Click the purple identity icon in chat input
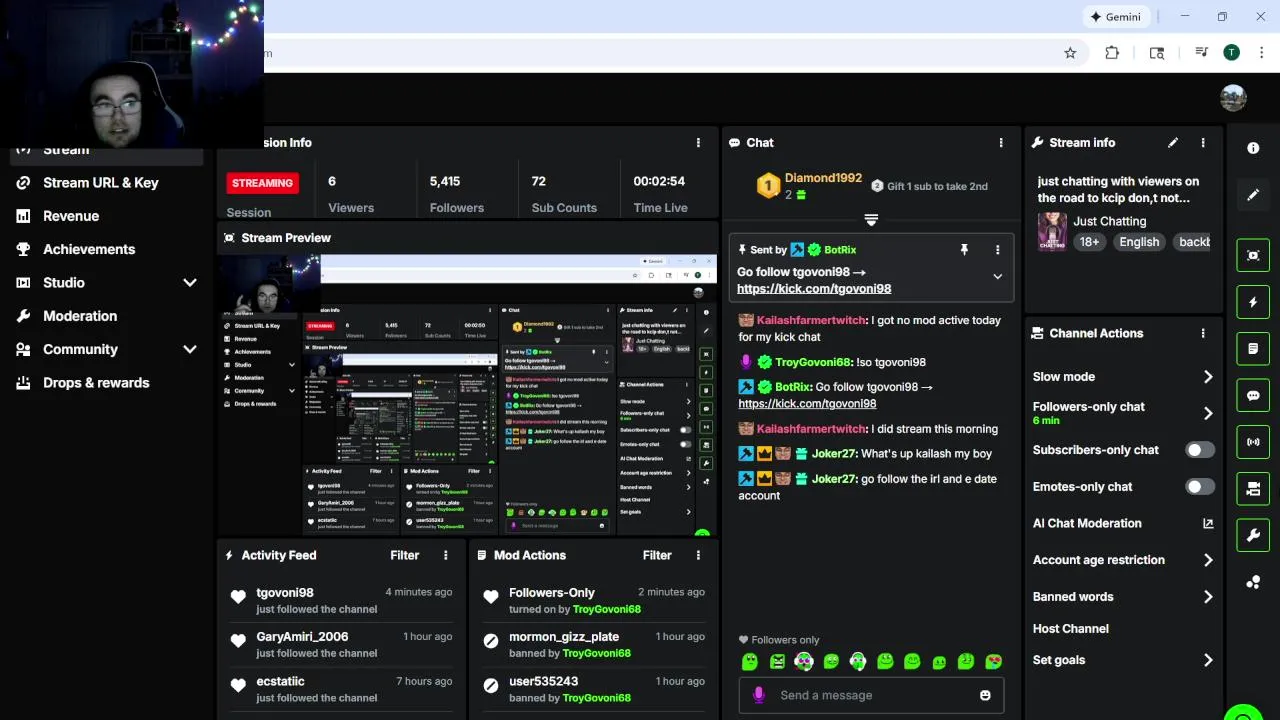This screenshot has height=720, width=1280. click(x=758, y=696)
